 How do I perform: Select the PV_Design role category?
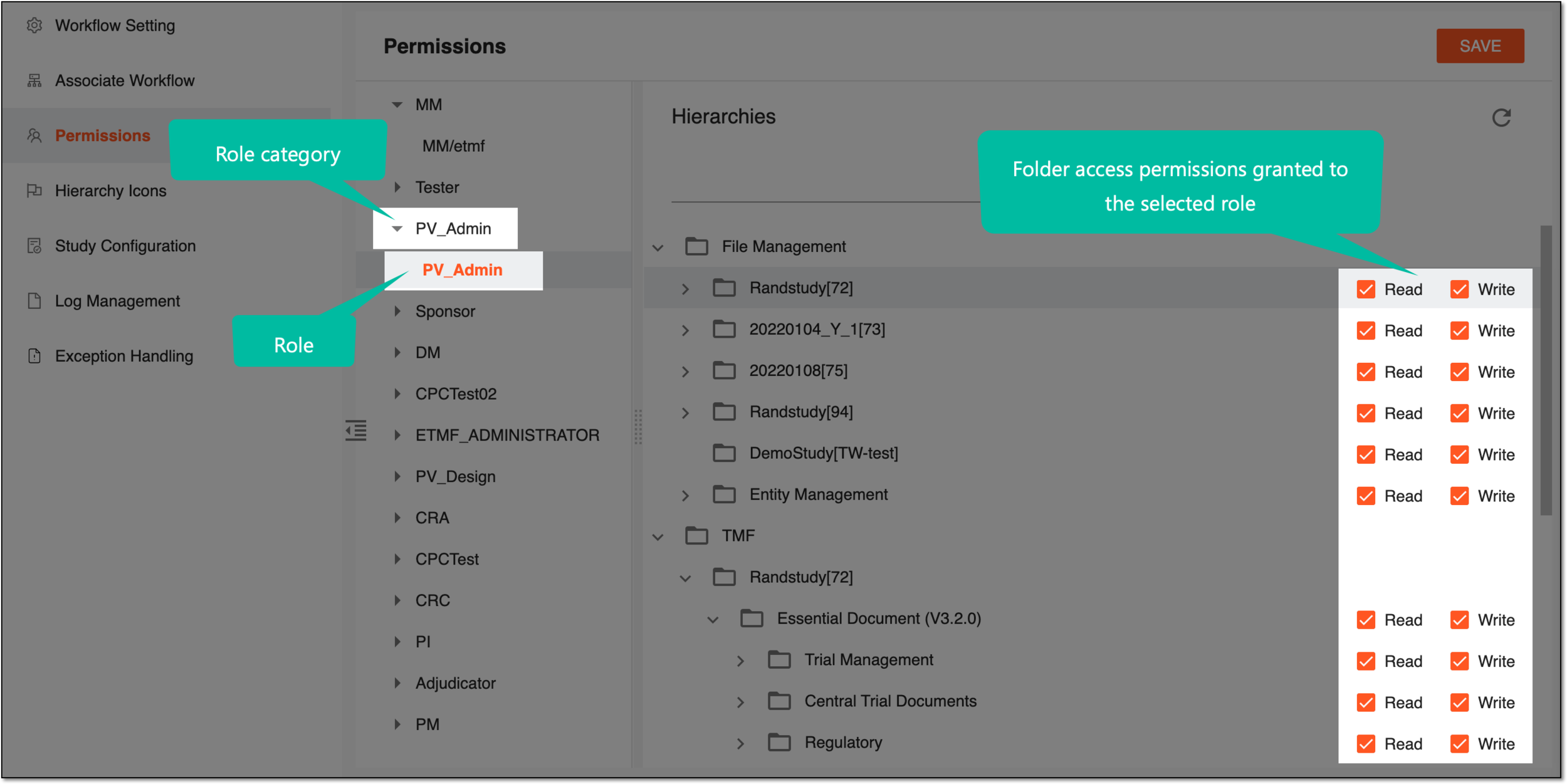pyautogui.click(x=455, y=477)
